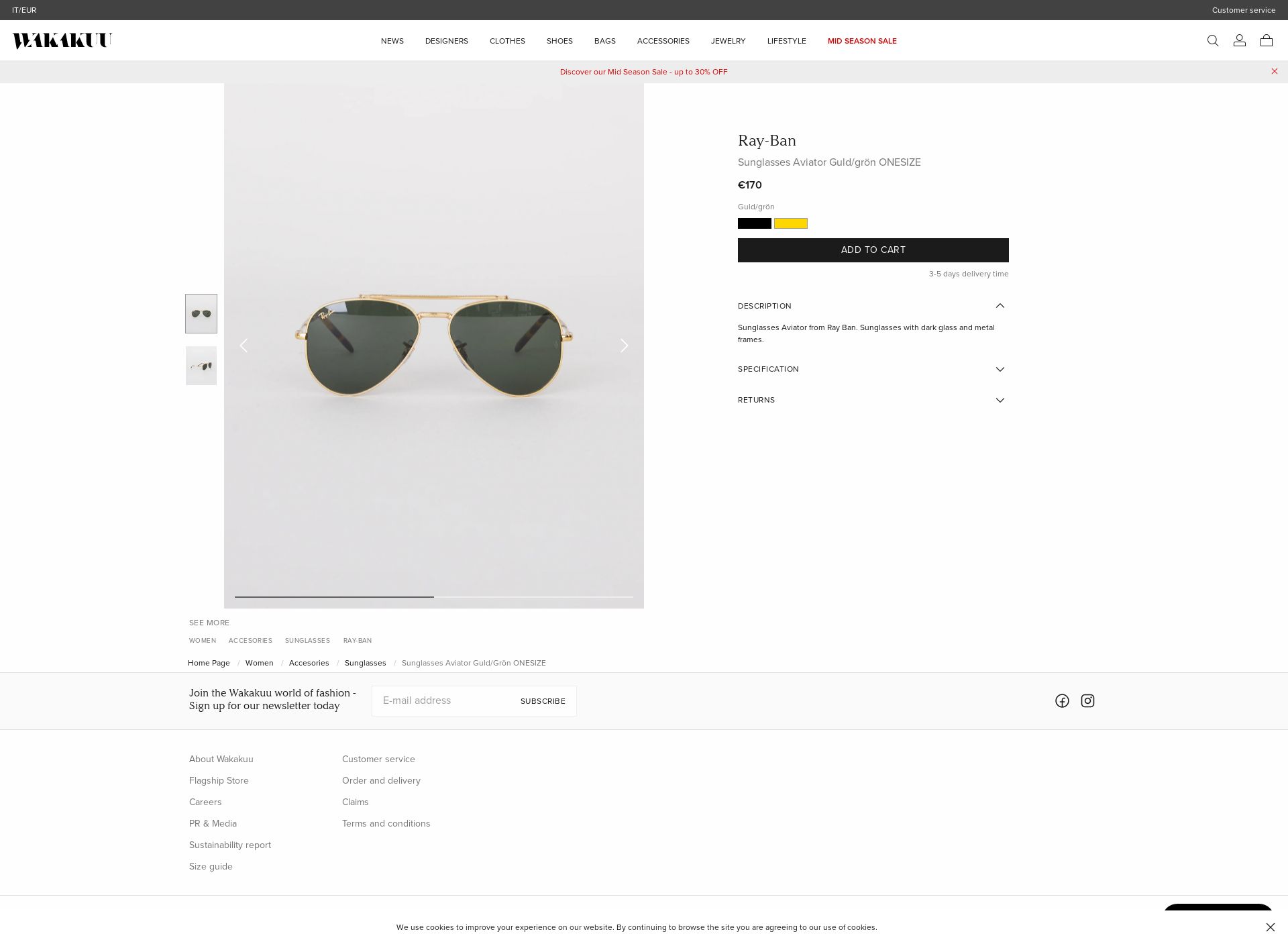Click the main sunglasses product image
The image size is (1288, 944).
point(434,346)
